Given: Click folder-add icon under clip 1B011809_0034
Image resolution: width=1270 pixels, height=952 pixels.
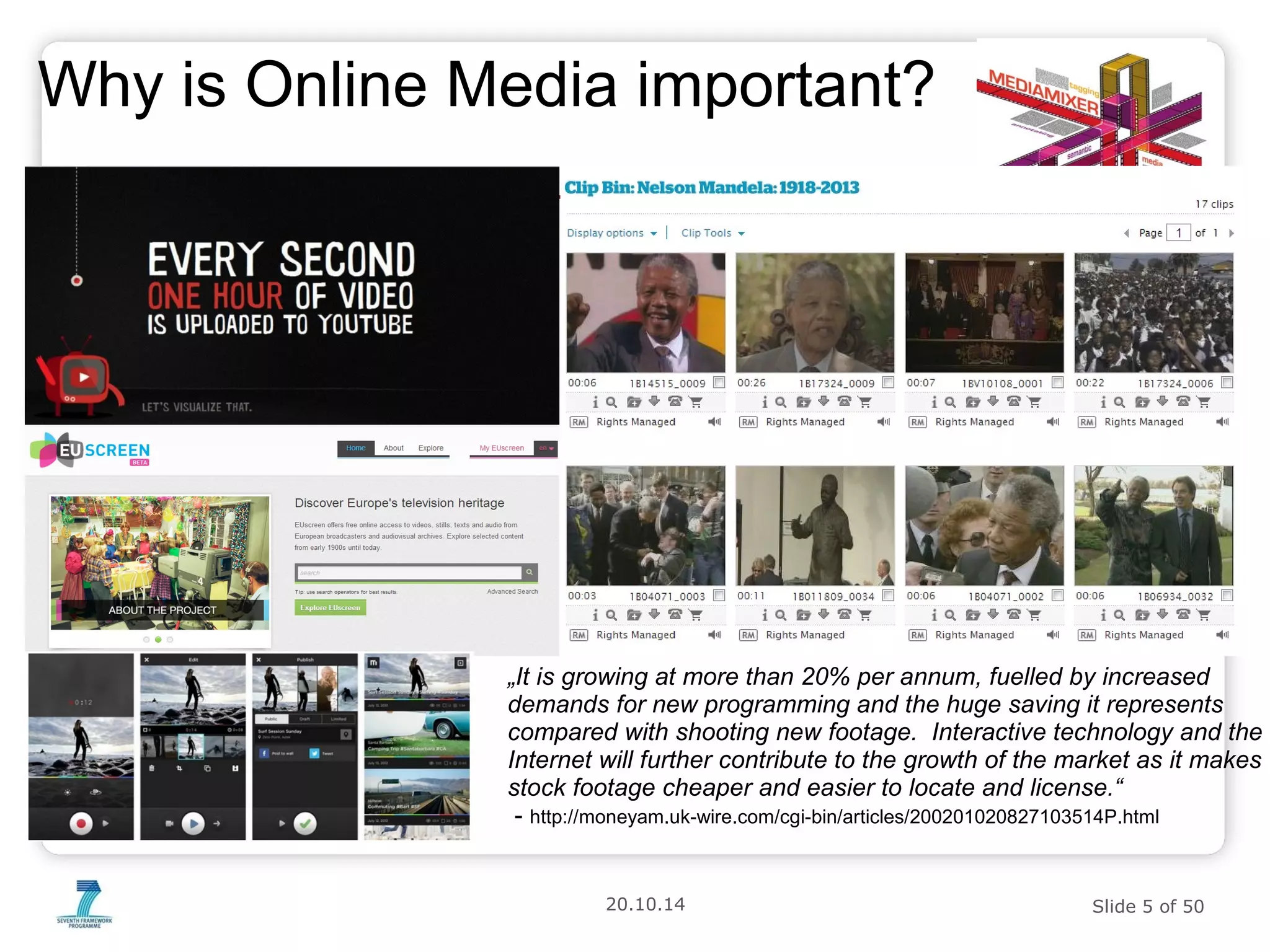Looking at the screenshot, I should (803, 615).
